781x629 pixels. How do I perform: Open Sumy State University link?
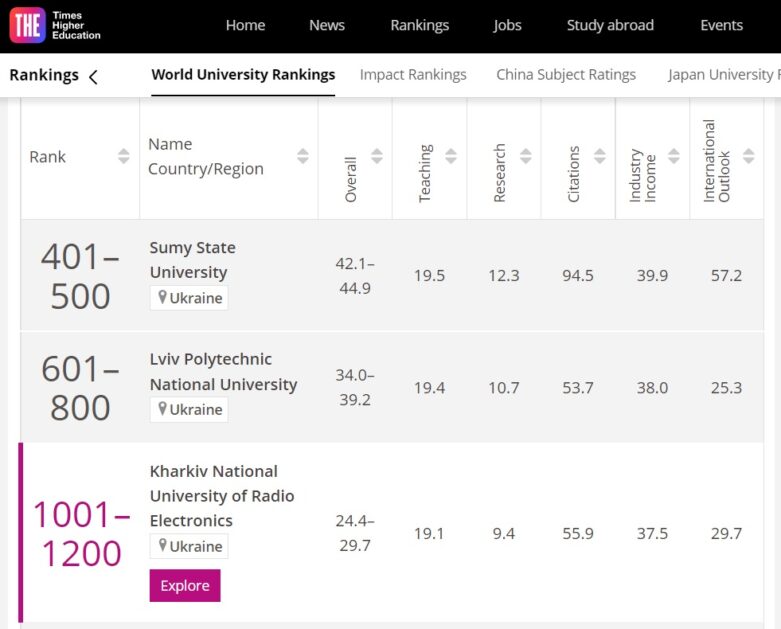(x=192, y=260)
